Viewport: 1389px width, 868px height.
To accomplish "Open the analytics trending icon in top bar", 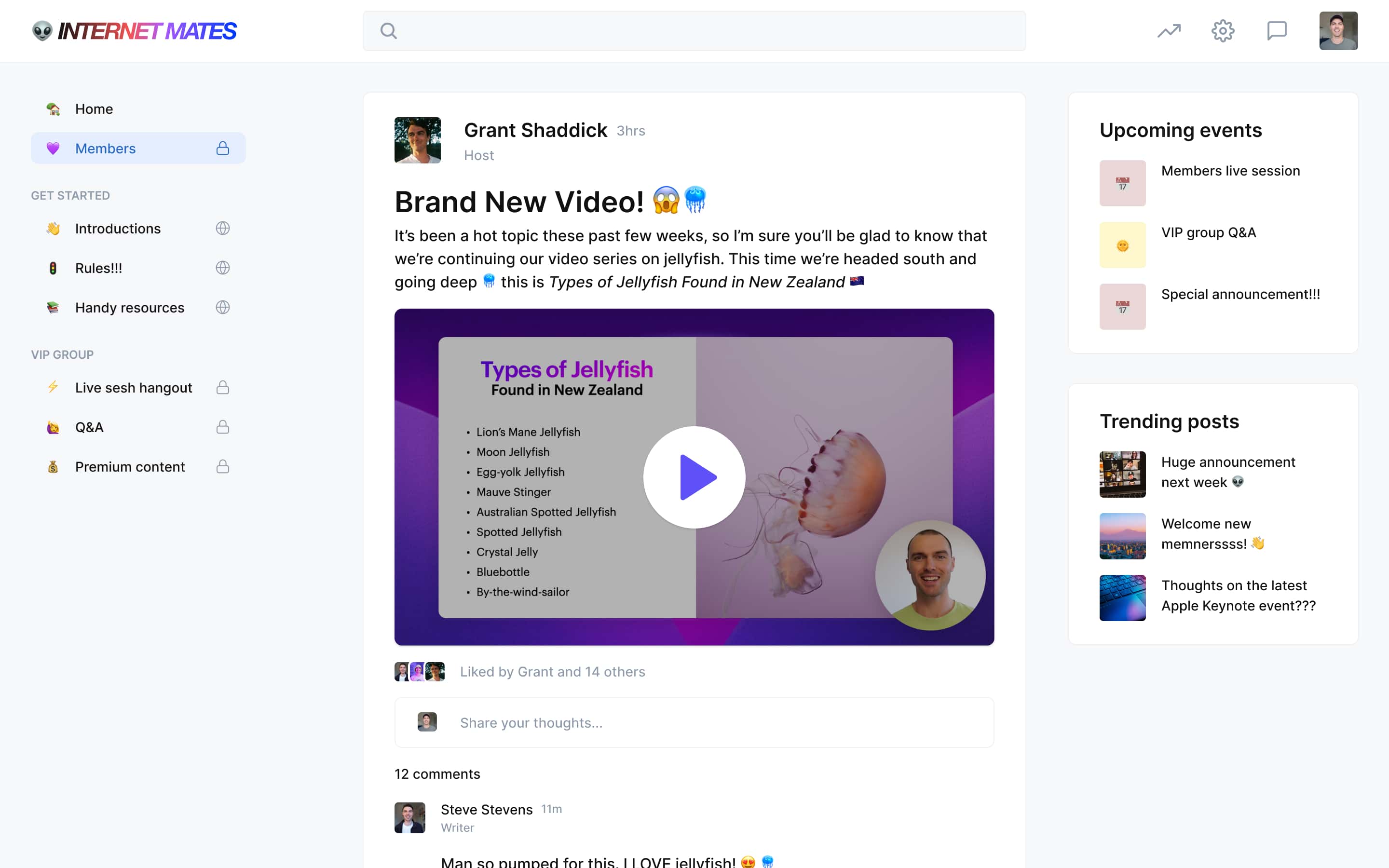I will tap(1169, 30).
